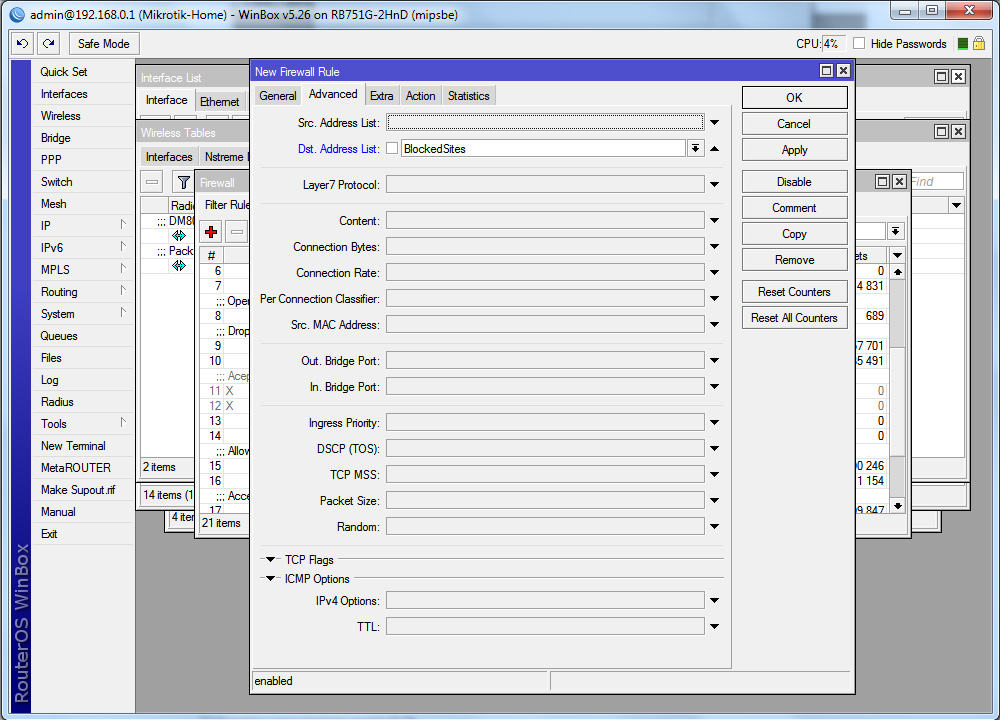Toggle the Hide Passwords checkbox
This screenshot has width=1000, height=720.
[x=859, y=44]
